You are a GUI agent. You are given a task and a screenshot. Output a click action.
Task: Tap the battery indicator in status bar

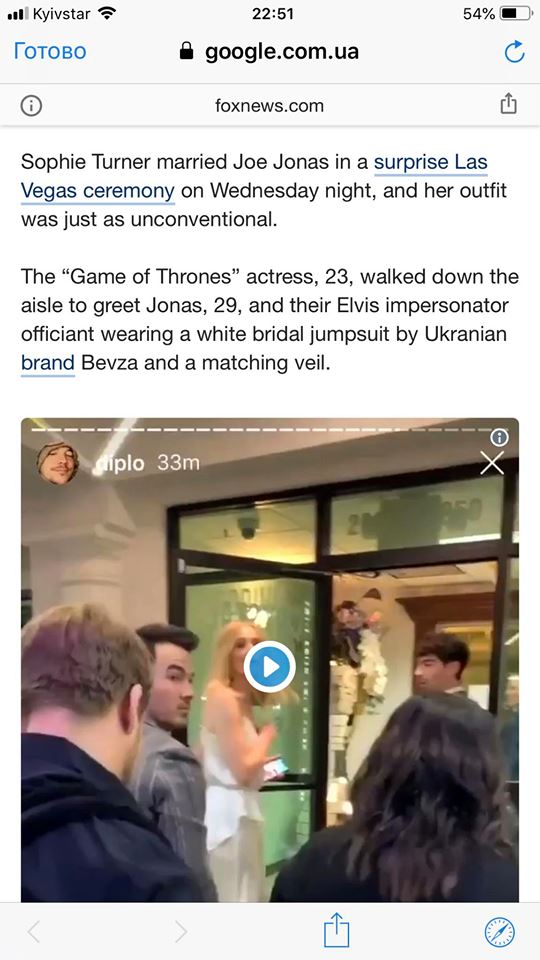(x=515, y=13)
